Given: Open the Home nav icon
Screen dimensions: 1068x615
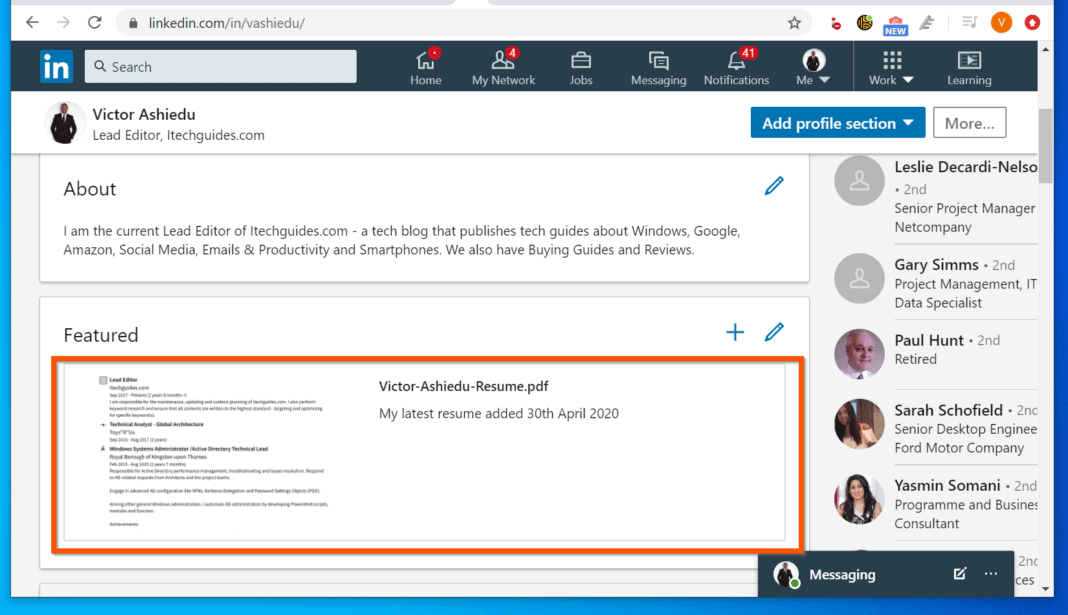Looking at the screenshot, I should click(x=426, y=67).
